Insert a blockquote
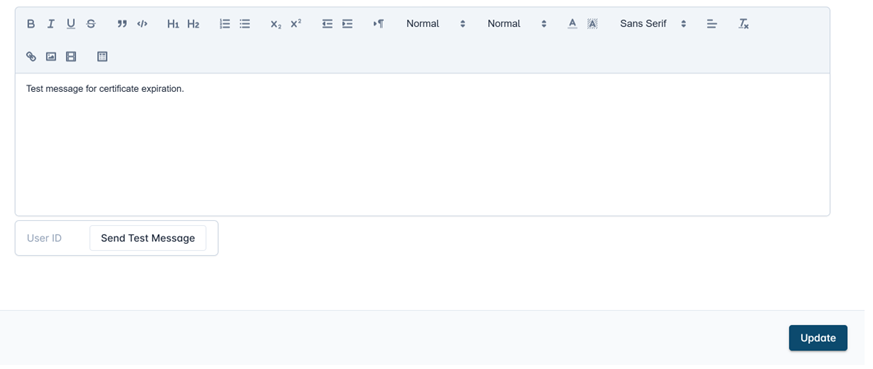Viewport: 873px width, 369px height. 122,24
